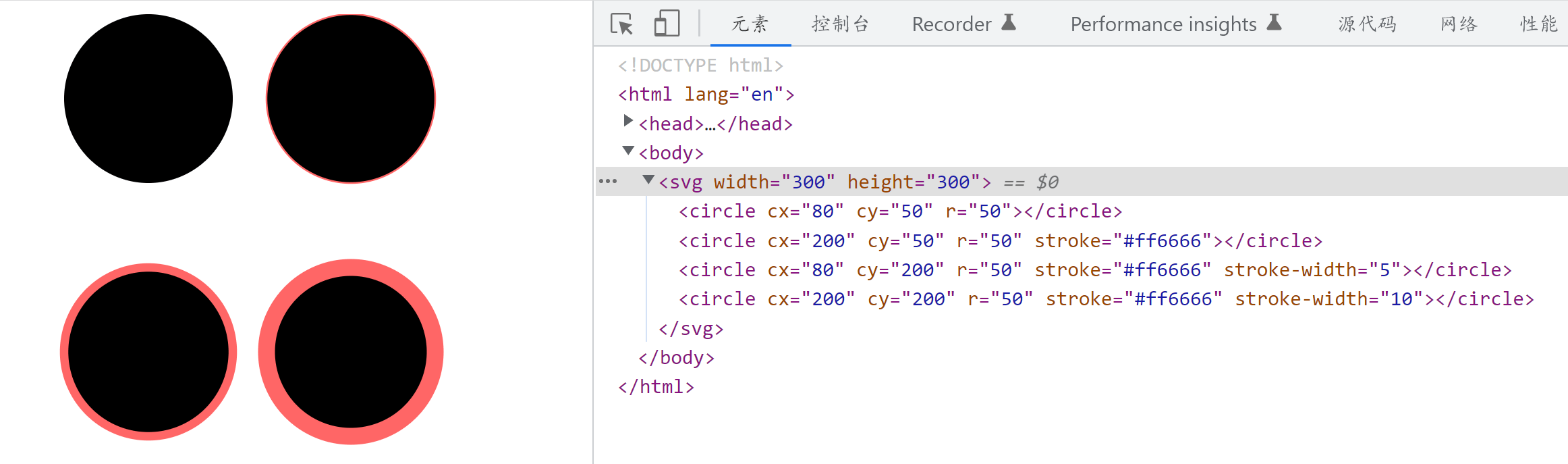Switch to the 控制台 tab
Viewport: 1568px width, 464px height.
pos(840,24)
